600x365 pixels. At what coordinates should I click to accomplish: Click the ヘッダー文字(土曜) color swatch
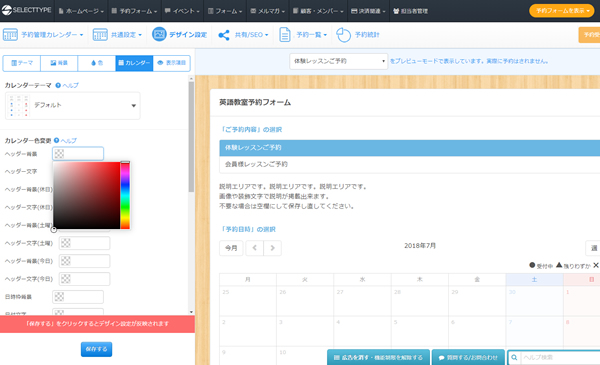click(x=66, y=243)
